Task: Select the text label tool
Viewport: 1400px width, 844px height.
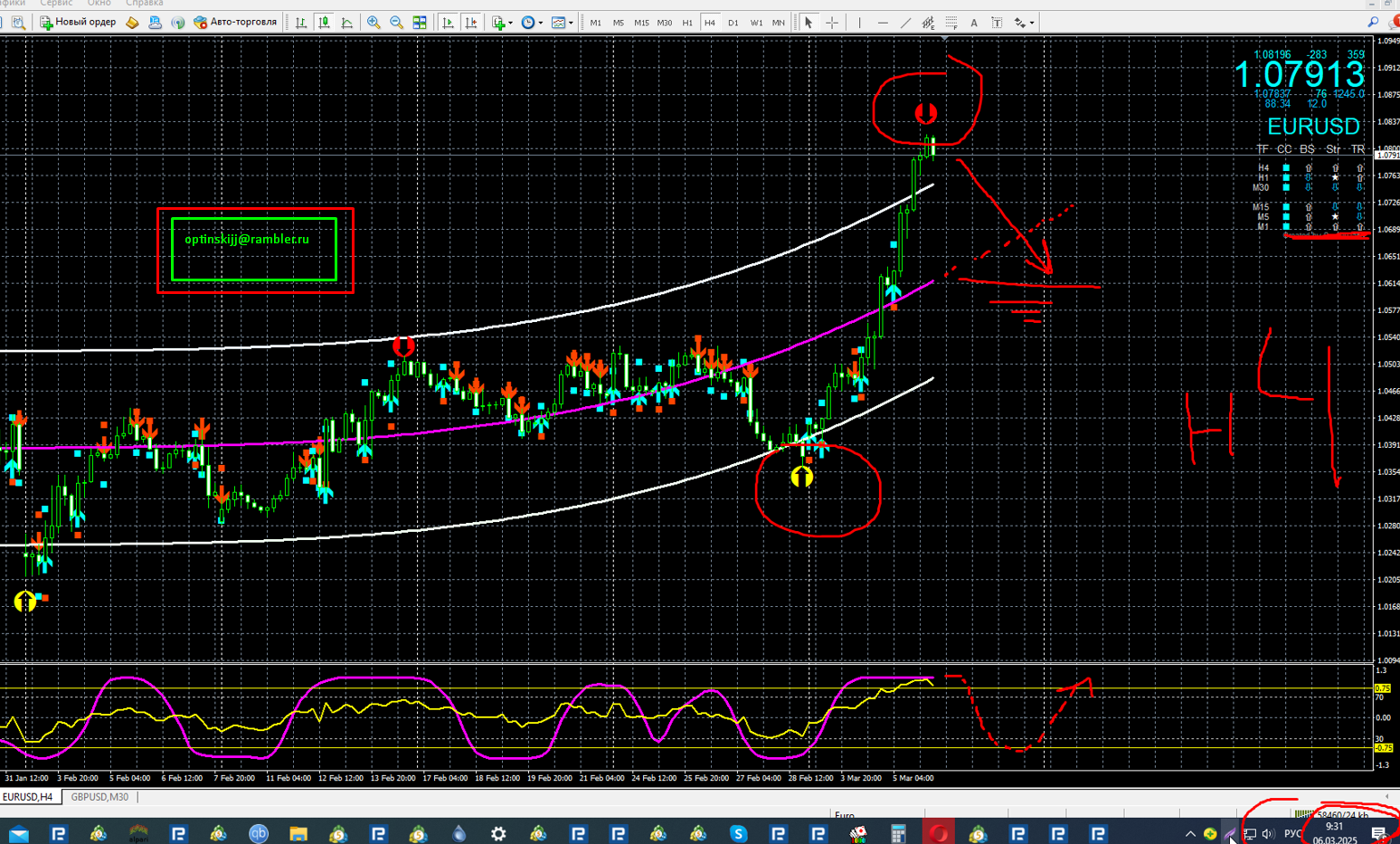Action: tap(997, 23)
